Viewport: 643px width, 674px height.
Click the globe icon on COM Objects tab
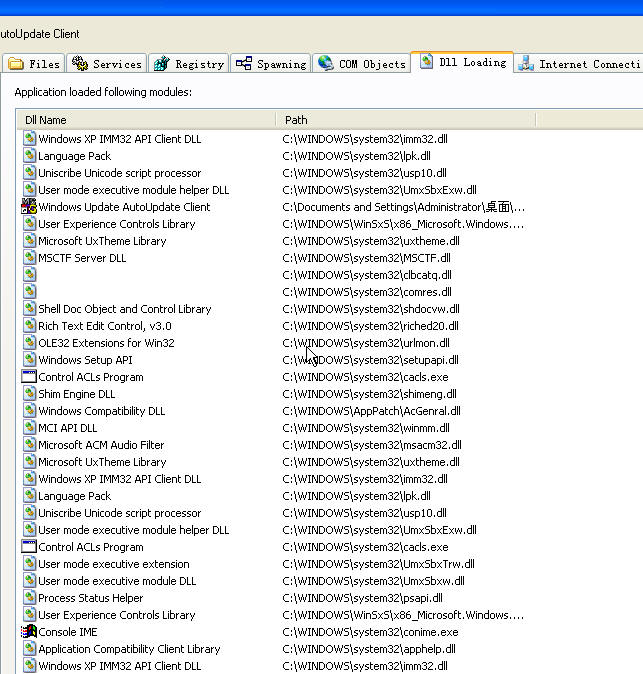(x=325, y=63)
